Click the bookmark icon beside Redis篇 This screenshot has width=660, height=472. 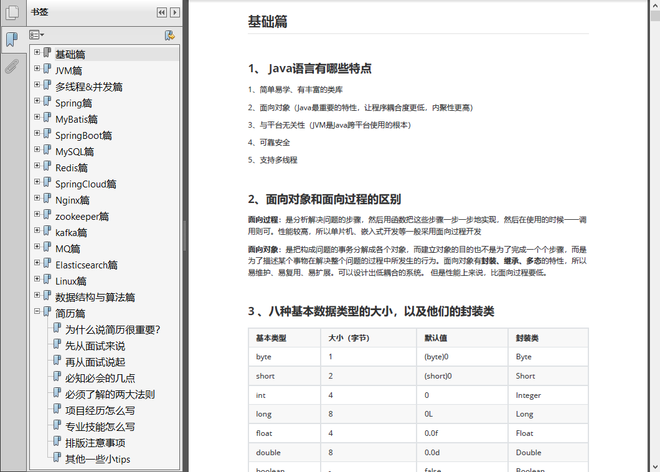coord(47,167)
